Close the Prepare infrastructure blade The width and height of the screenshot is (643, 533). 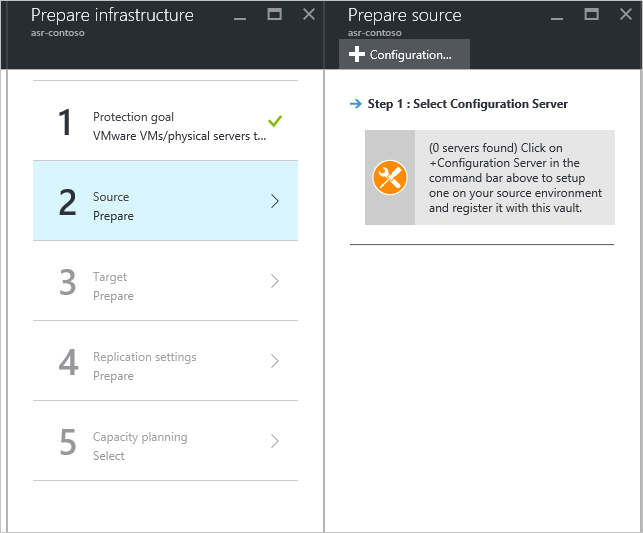[308, 15]
